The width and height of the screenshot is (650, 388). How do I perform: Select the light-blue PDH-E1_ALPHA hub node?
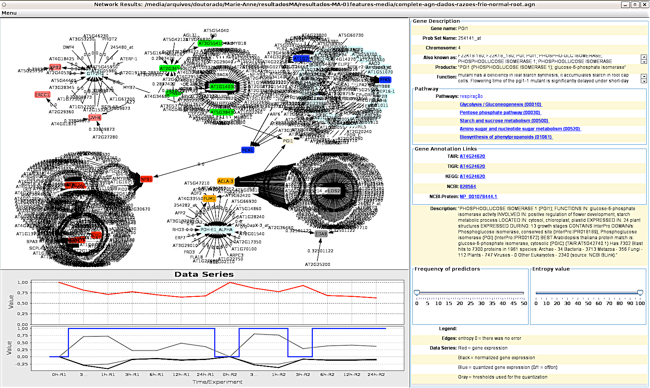pyautogui.click(x=216, y=229)
